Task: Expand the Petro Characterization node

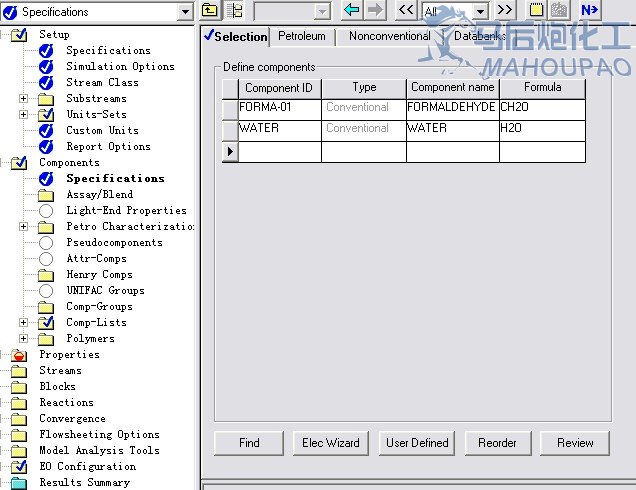Action: coord(24,227)
